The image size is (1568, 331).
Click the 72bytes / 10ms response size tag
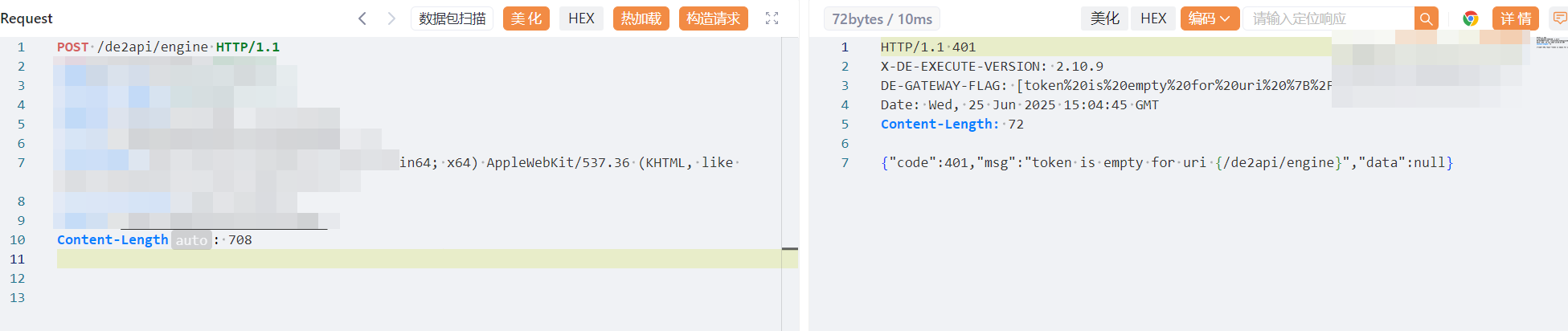(x=882, y=18)
